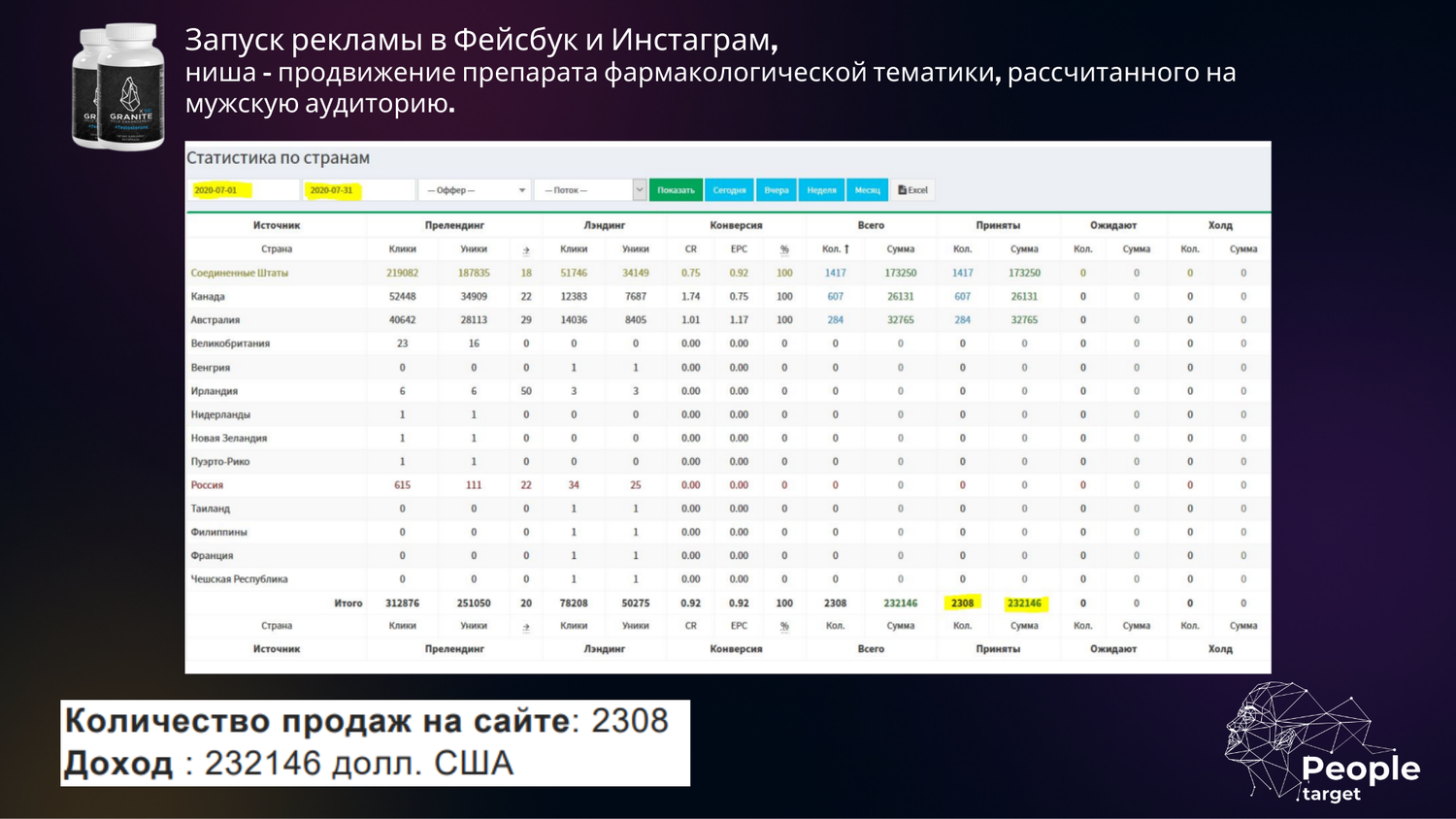Click the Статистика по странам heading

[x=278, y=158]
